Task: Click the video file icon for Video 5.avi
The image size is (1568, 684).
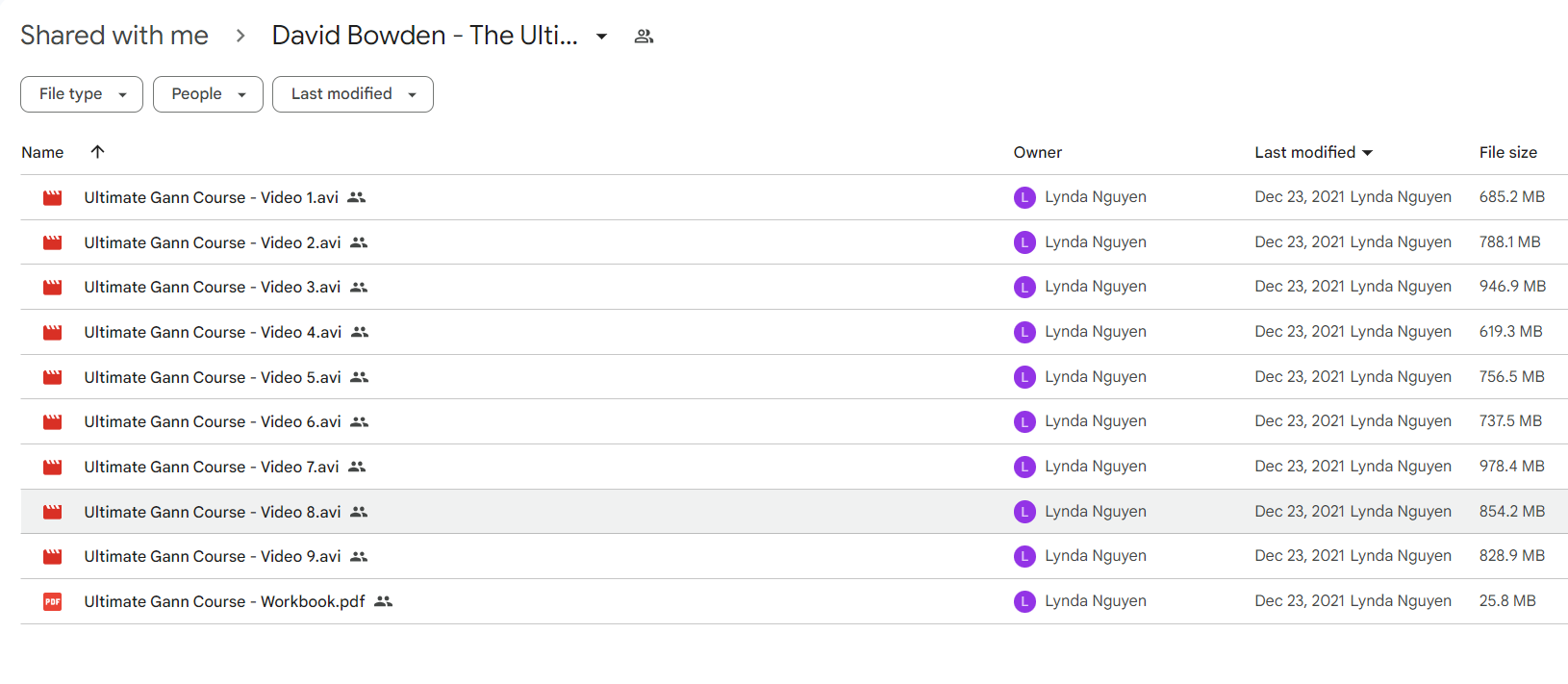Action: coord(53,377)
